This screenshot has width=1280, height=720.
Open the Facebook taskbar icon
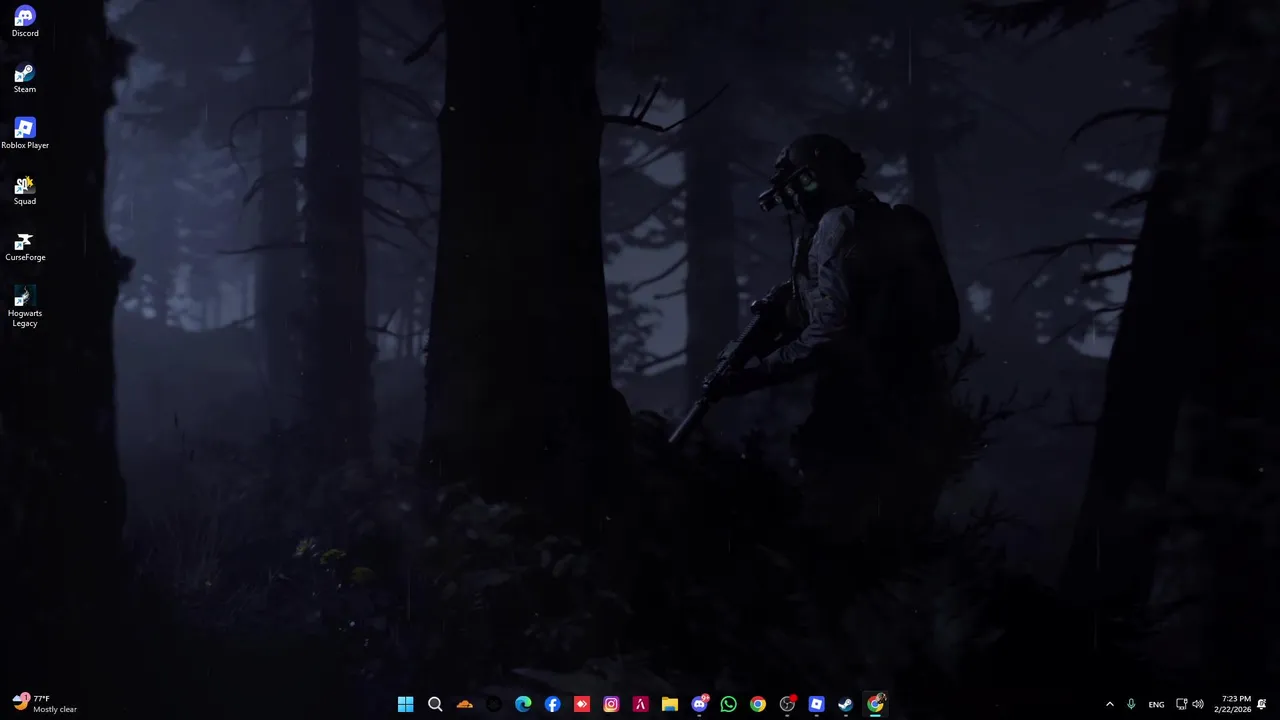pyautogui.click(x=552, y=704)
